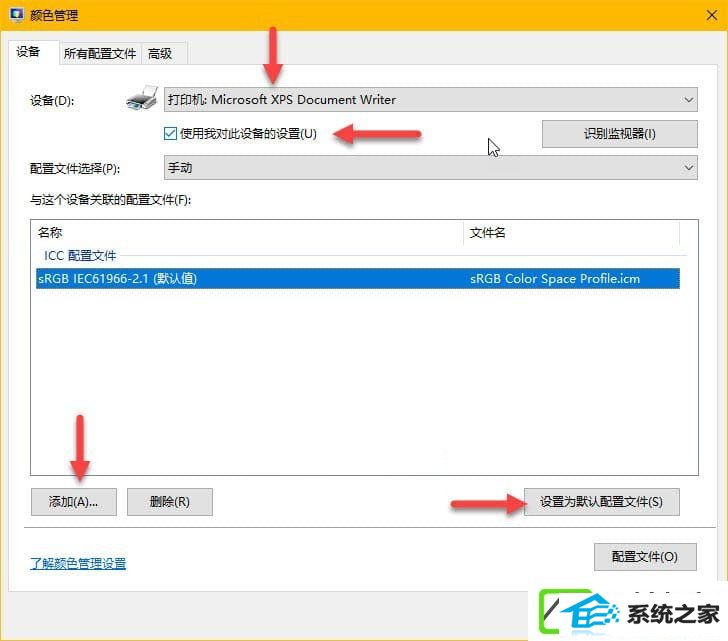Click the ICC 配置文件 group heading
Image resolution: width=728 pixels, height=641 pixels.
80,255
